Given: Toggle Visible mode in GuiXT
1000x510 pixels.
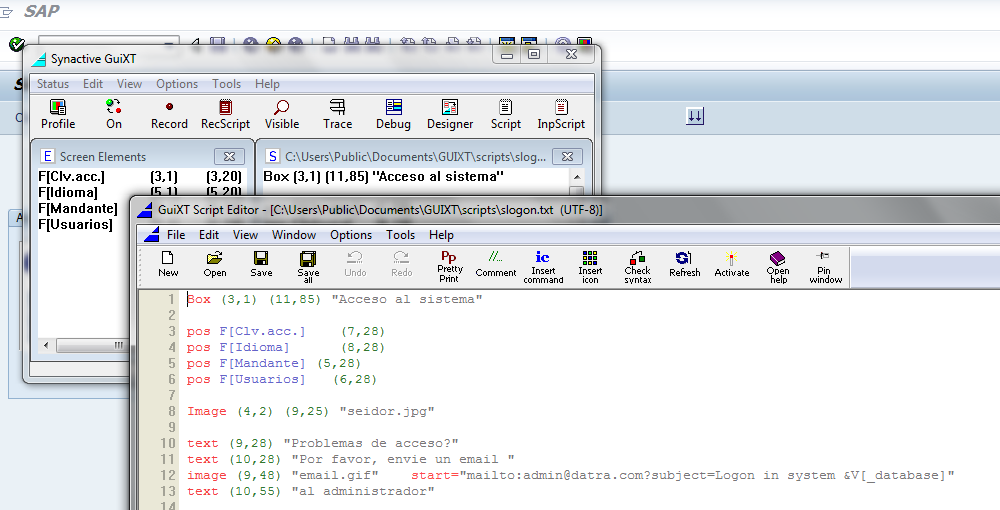Looking at the screenshot, I should (281, 115).
